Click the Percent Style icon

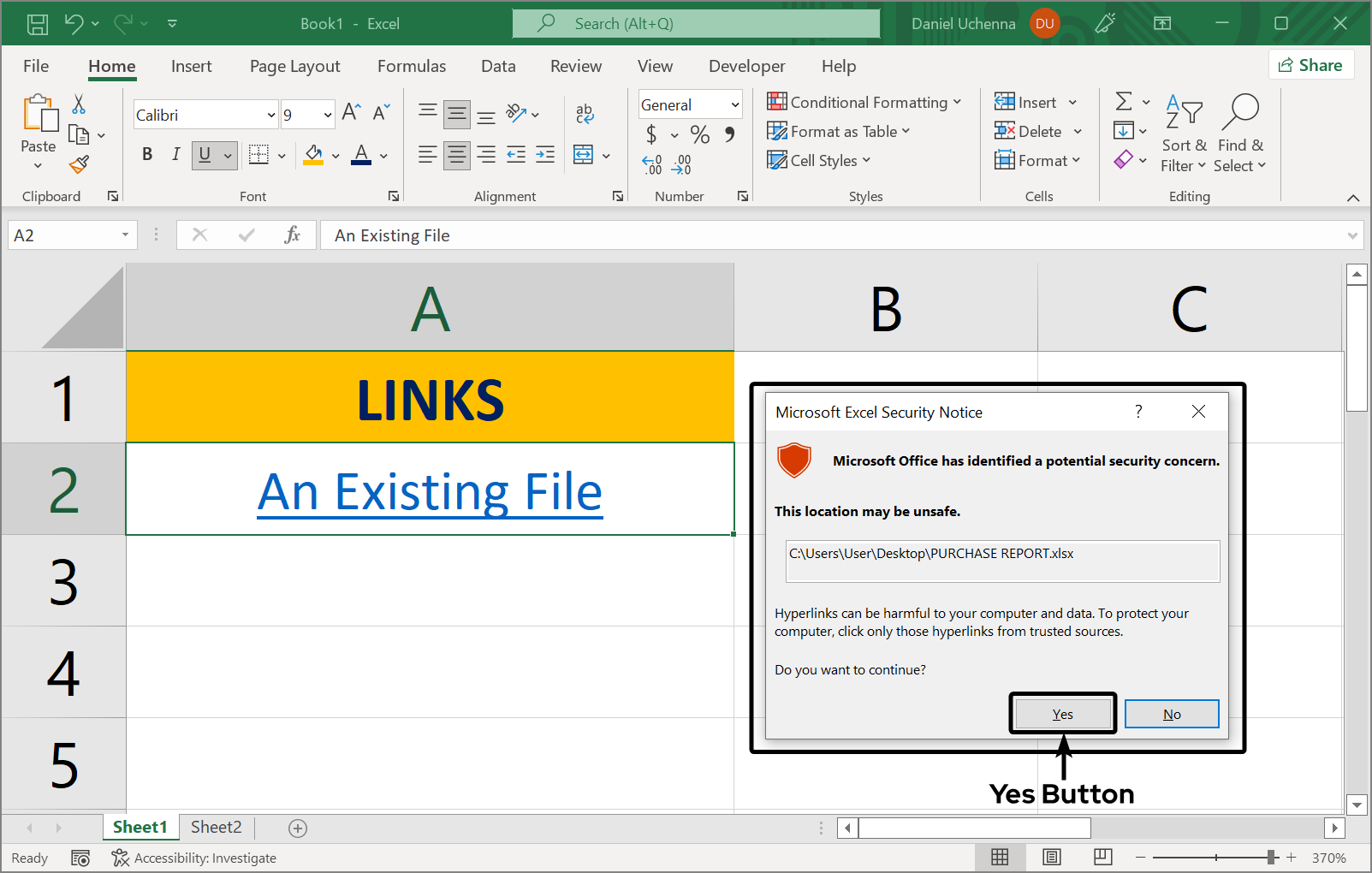click(x=699, y=134)
